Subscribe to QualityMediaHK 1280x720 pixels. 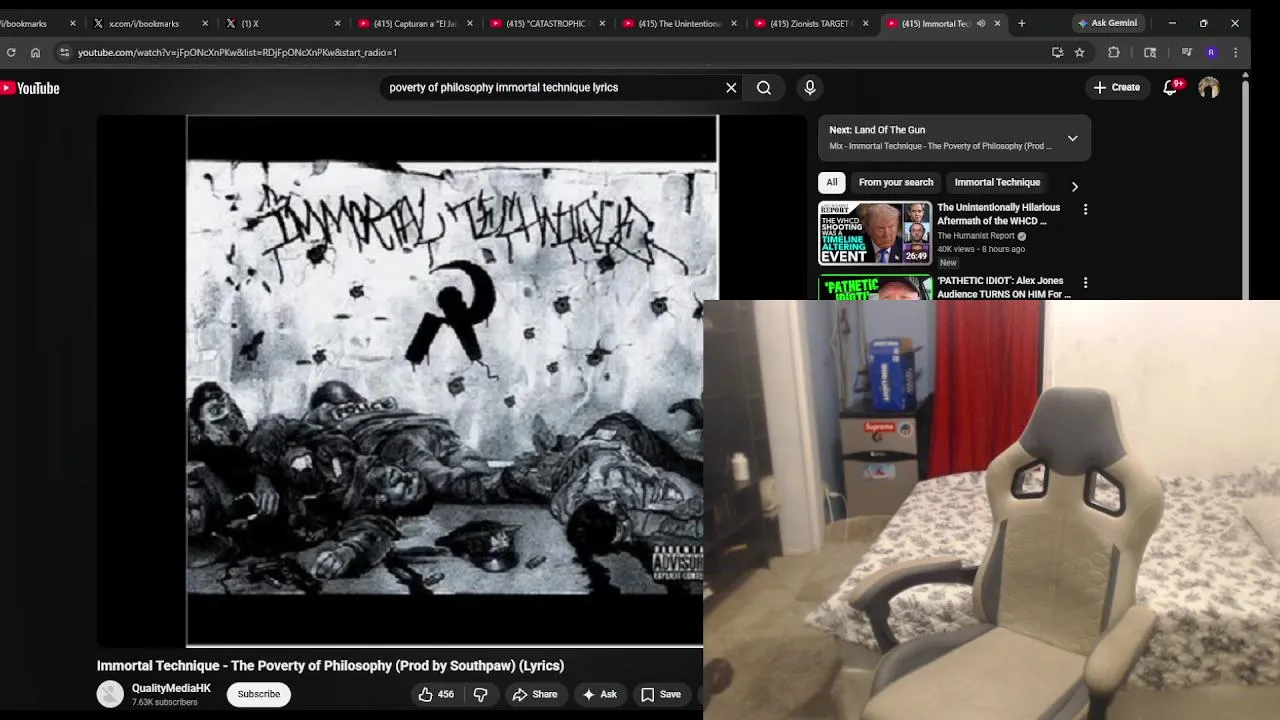coord(259,694)
